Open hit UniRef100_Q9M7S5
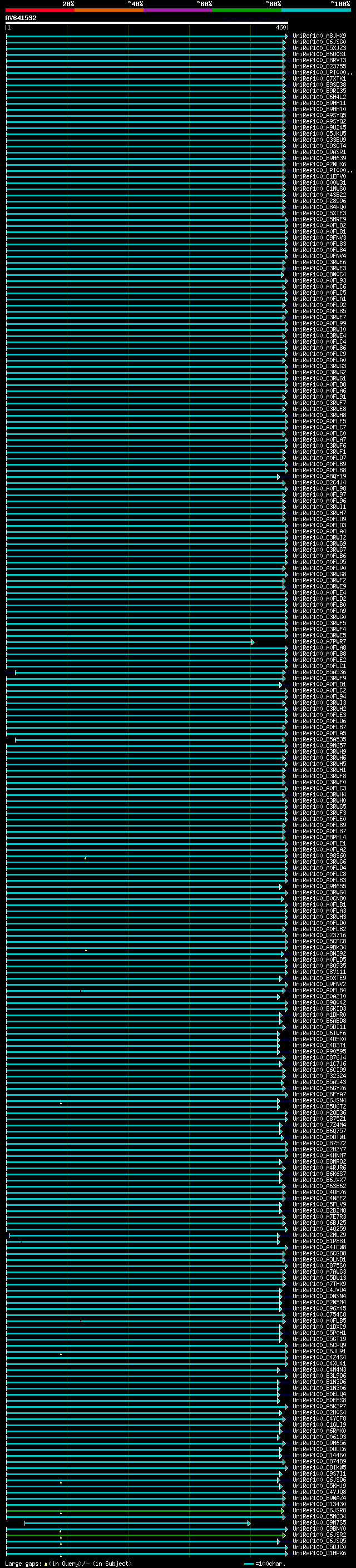356x1568 pixels. click(x=319, y=1523)
